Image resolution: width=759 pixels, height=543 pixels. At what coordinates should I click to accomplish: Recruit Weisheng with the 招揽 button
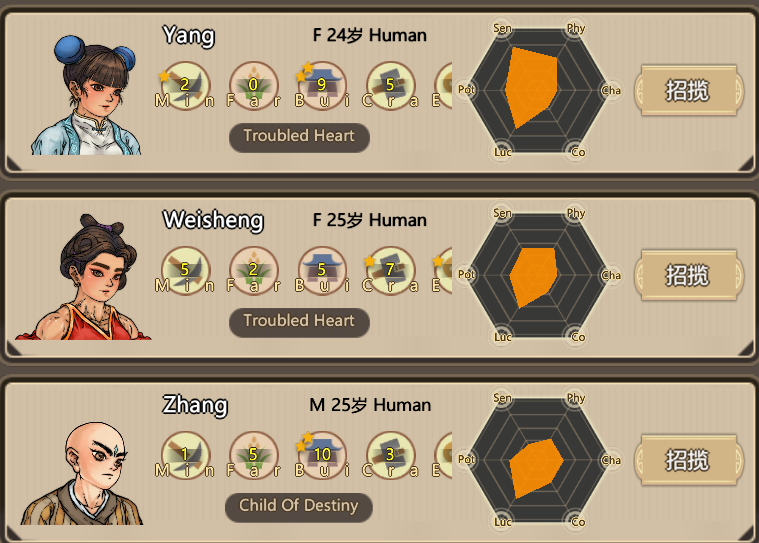(688, 275)
